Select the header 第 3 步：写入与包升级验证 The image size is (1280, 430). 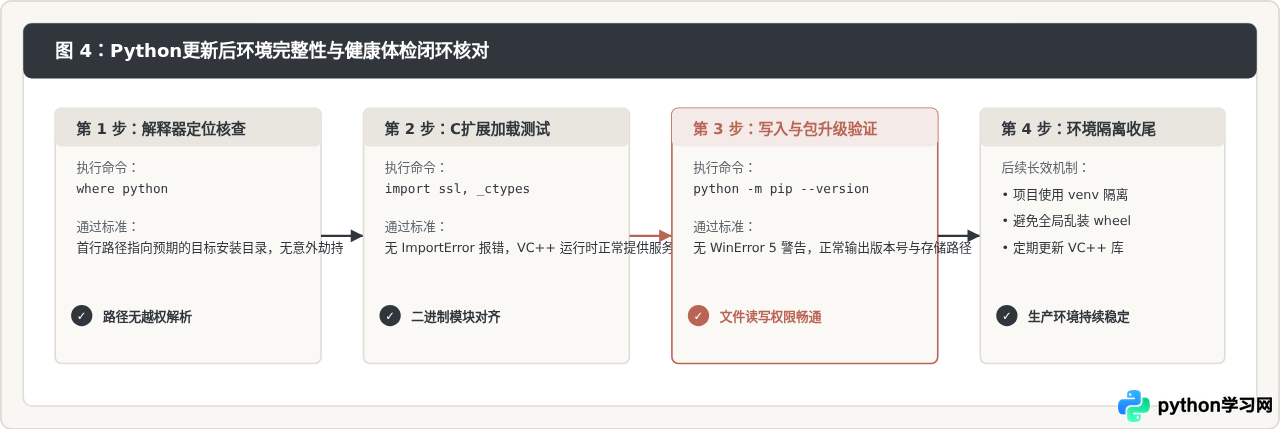tap(785, 129)
